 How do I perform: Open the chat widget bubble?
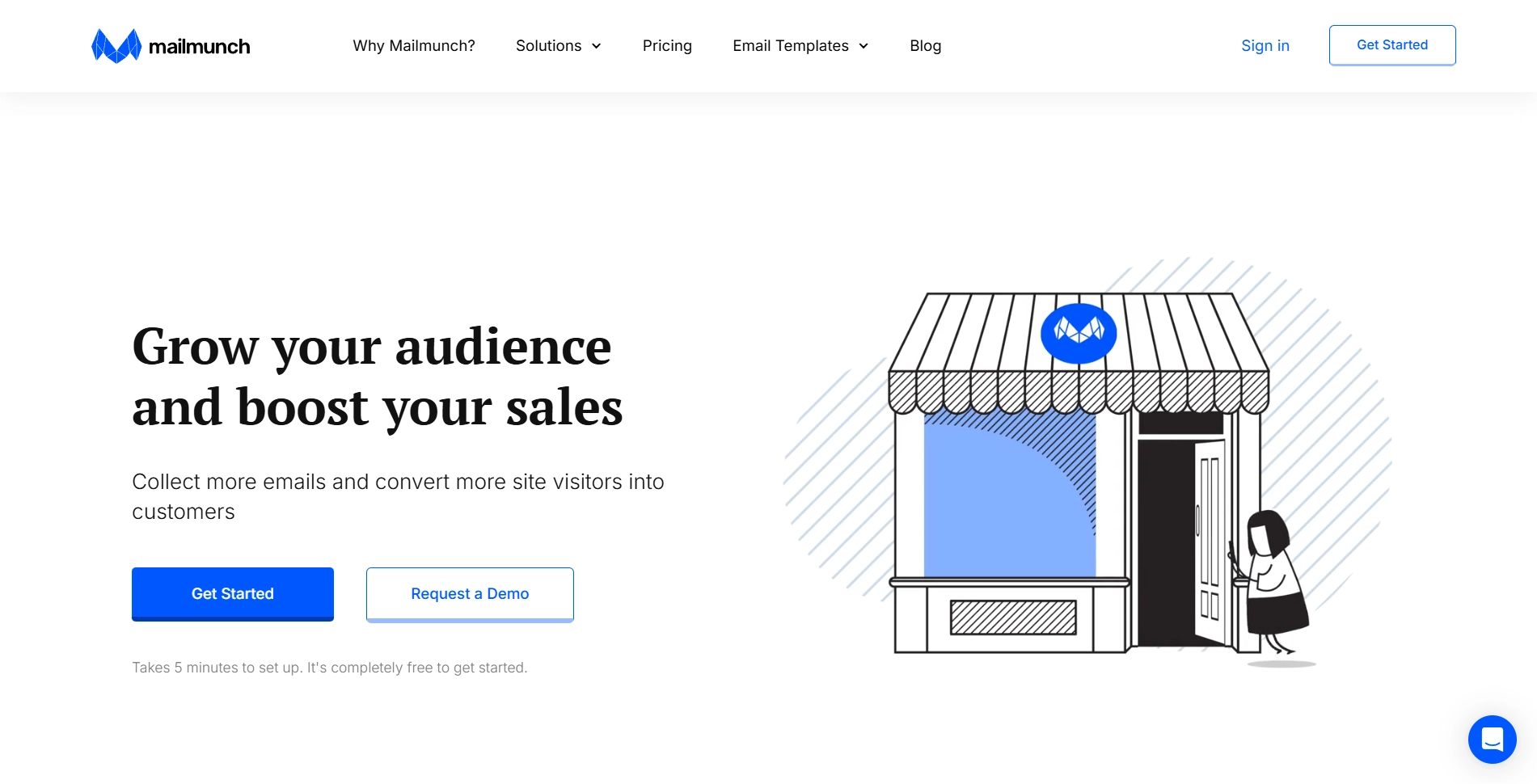pos(1492,739)
